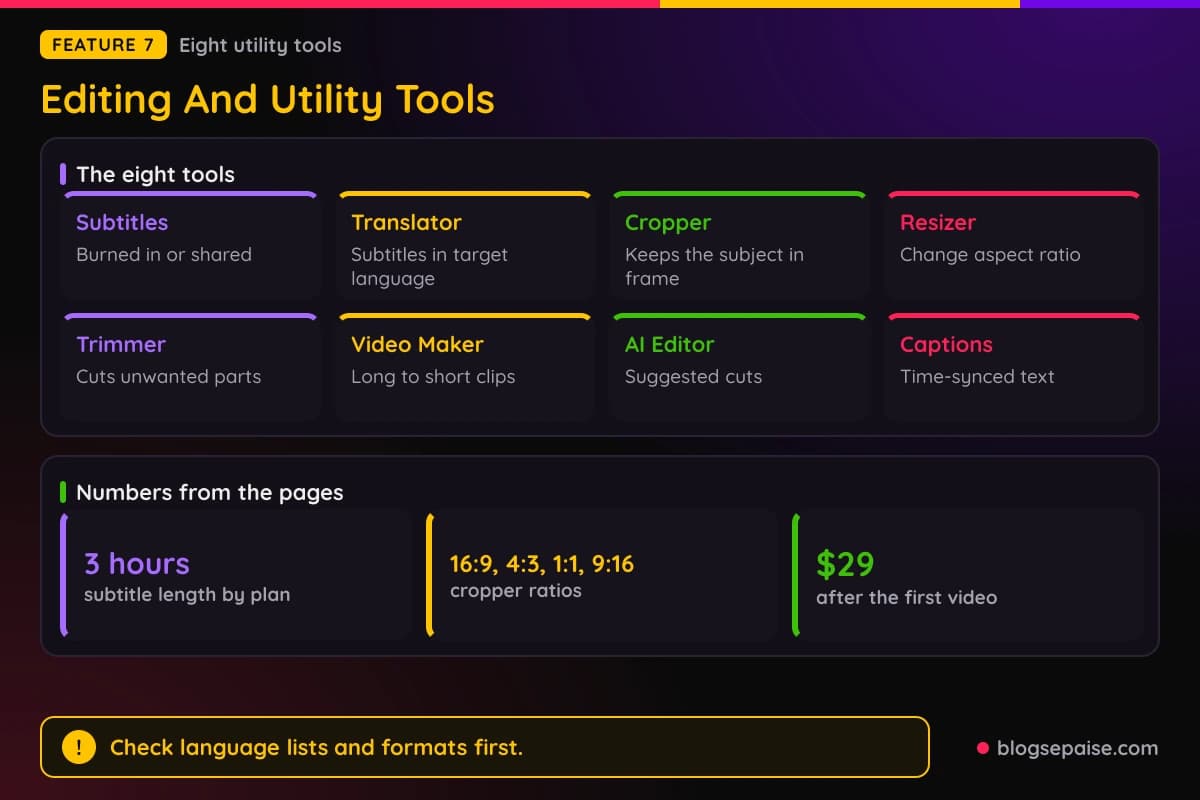The height and width of the screenshot is (800, 1200).
Task: Click "subtitle length by plan" label
Action: click(x=187, y=594)
